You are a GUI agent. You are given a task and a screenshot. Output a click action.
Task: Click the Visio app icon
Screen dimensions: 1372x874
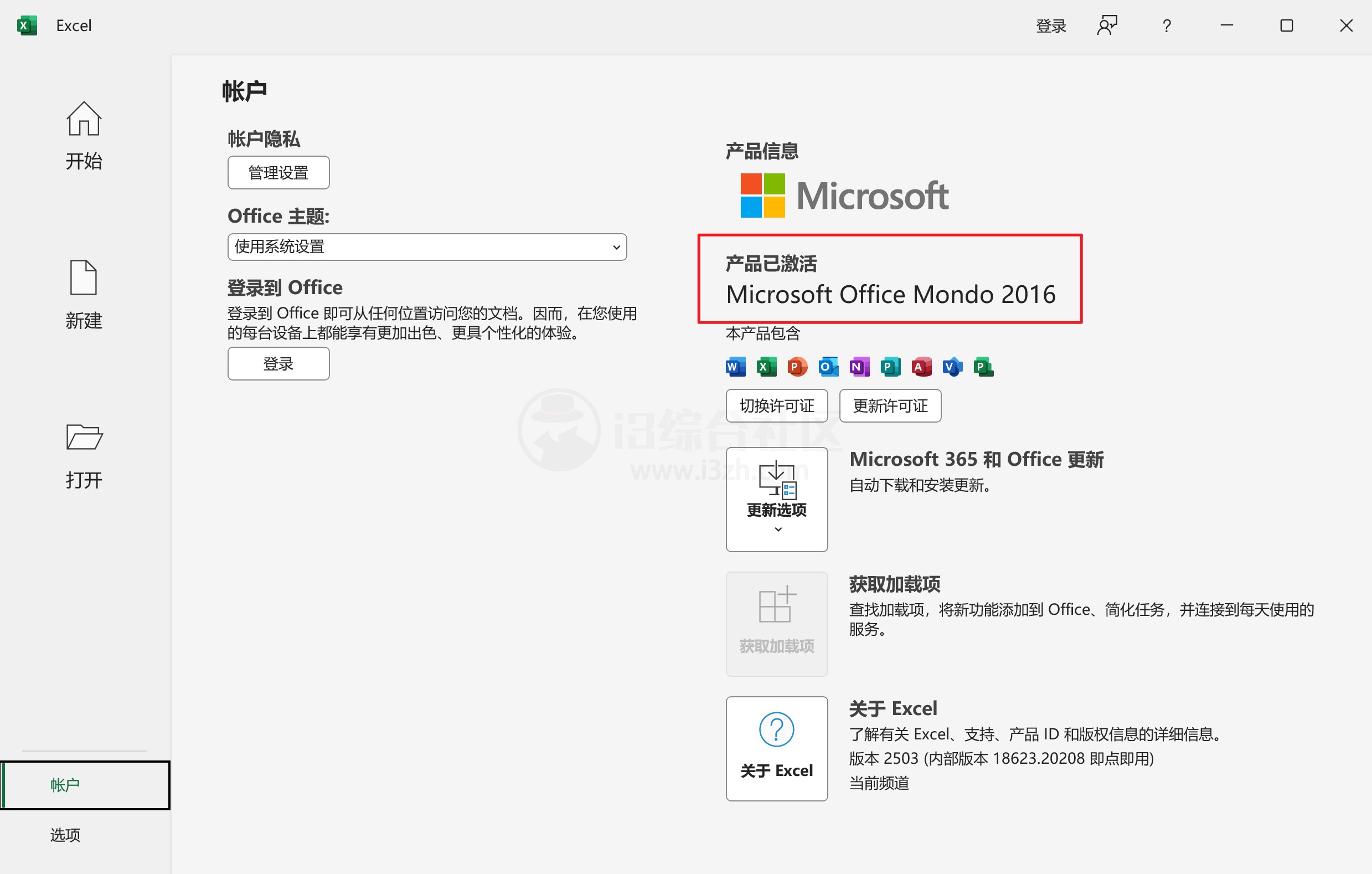coord(952,367)
